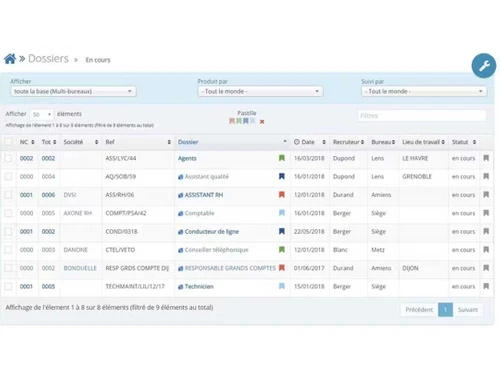Screen dimensions: 500x375
Task: Select page 1 in pagination
Action: tap(445, 310)
